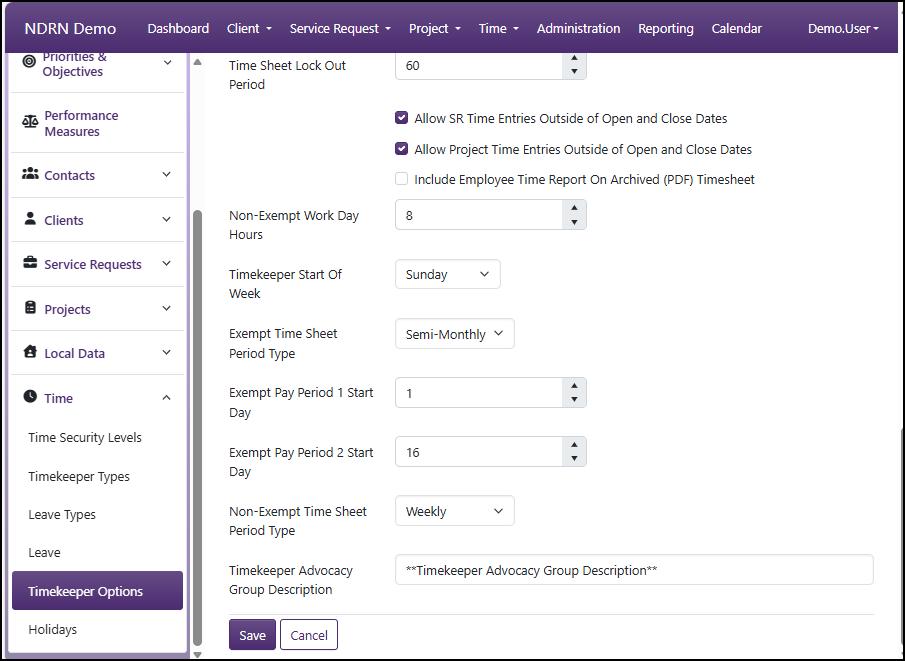Click the Time Sheet Lock Out Period field
The height and width of the screenshot is (661, 905).
point(479,65)
